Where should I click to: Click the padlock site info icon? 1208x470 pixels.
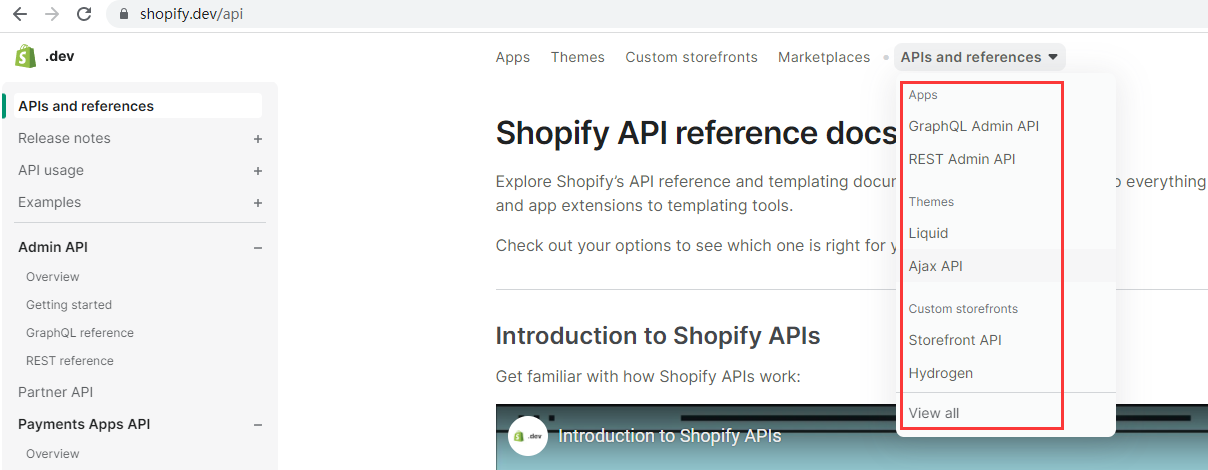[x=124, y=15]
